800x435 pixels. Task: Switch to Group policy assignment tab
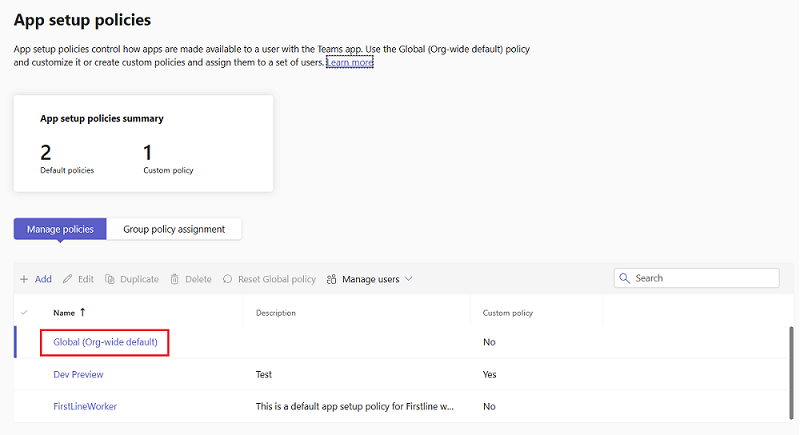pyautogui.click(x=174, y=229)
